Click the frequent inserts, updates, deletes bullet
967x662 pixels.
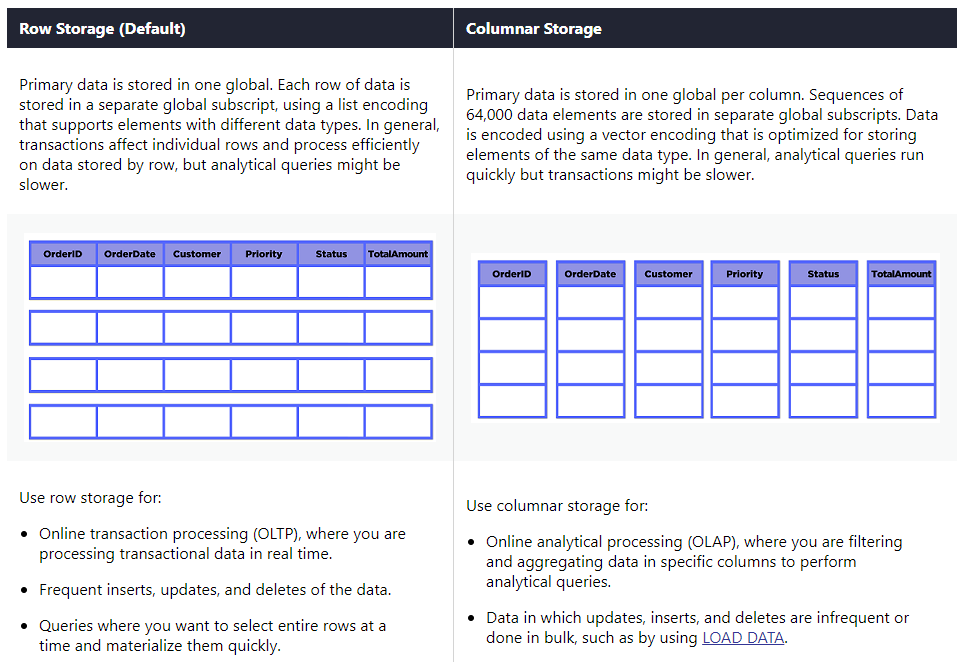(x=215, y=590)
